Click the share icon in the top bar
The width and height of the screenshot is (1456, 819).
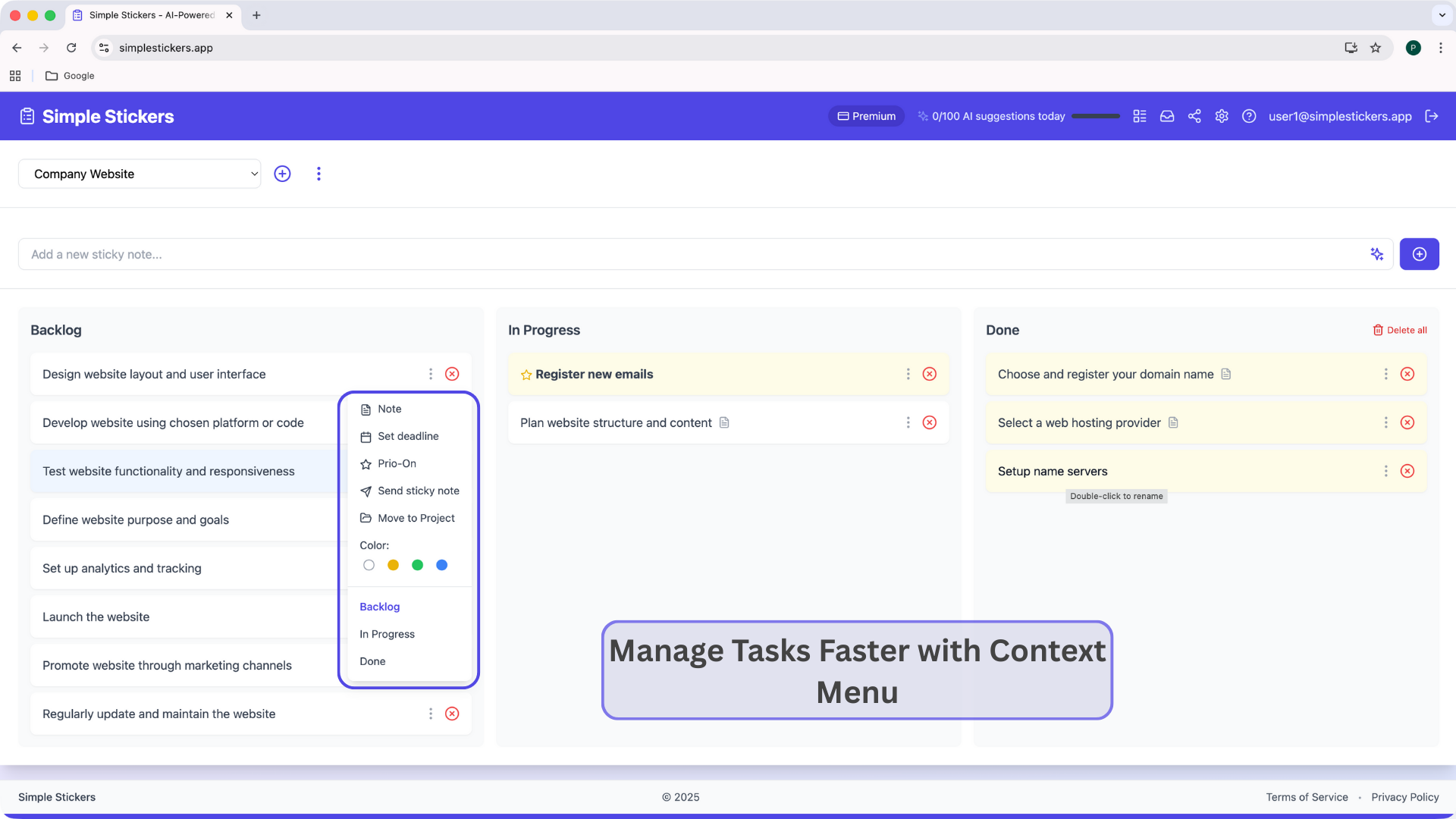[x=1194, y=116]
